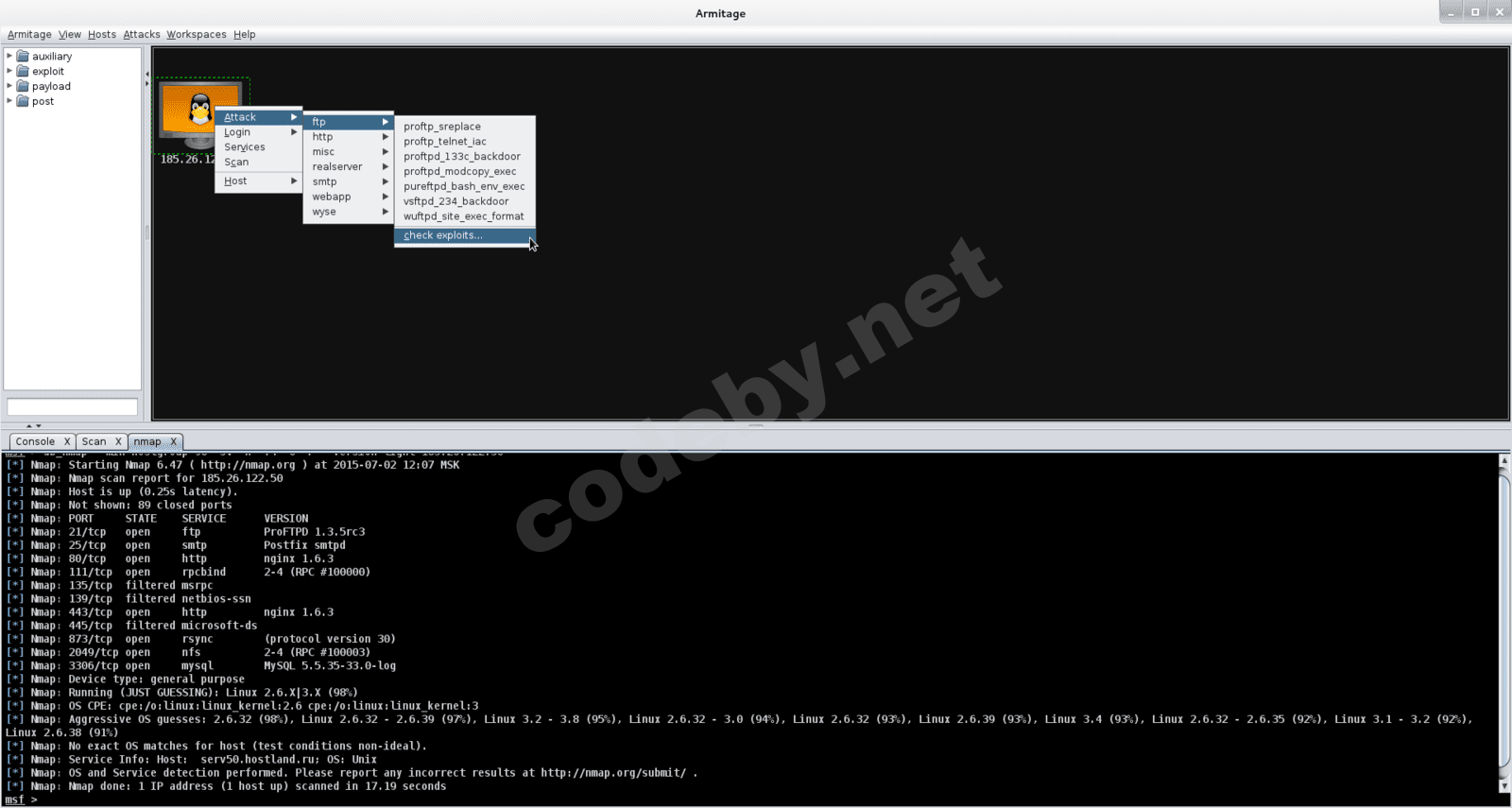Launch the pureftpd_bash_env_exec exploit
Image resolution: width=1512 pixels, height=808 pixels.
click(465, 187)
